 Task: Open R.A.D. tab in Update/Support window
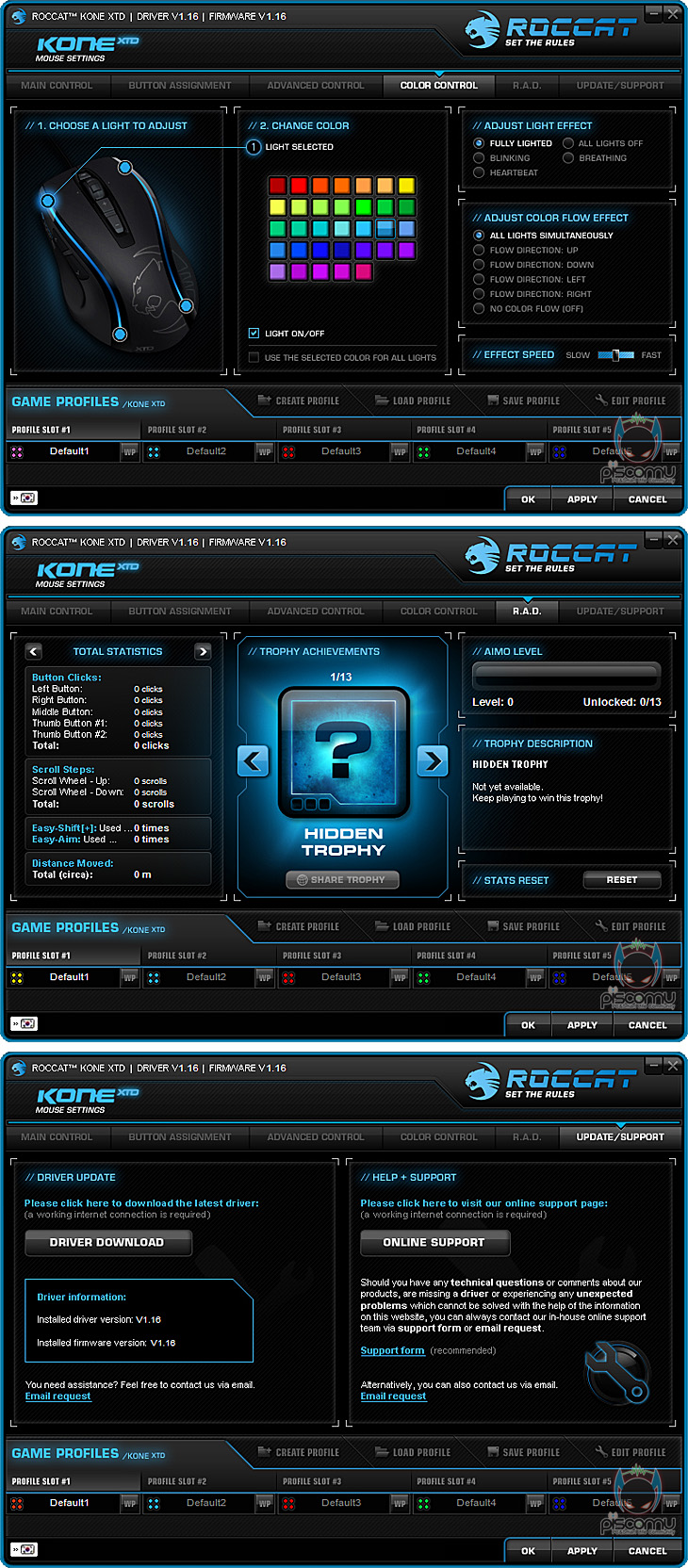point(527,1137)
